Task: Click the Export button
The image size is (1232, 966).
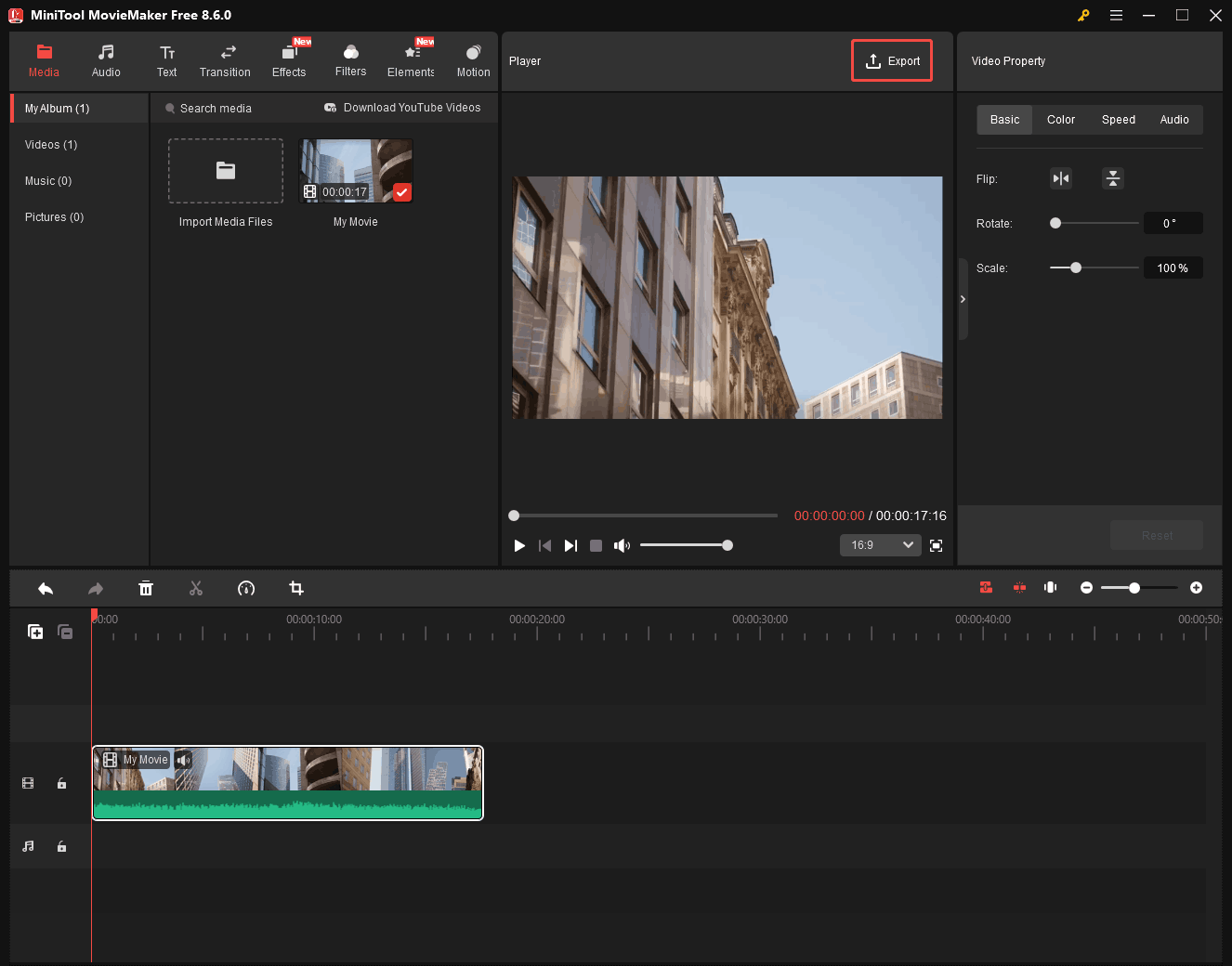Action: pyautogui.click(x=892, y=60)
